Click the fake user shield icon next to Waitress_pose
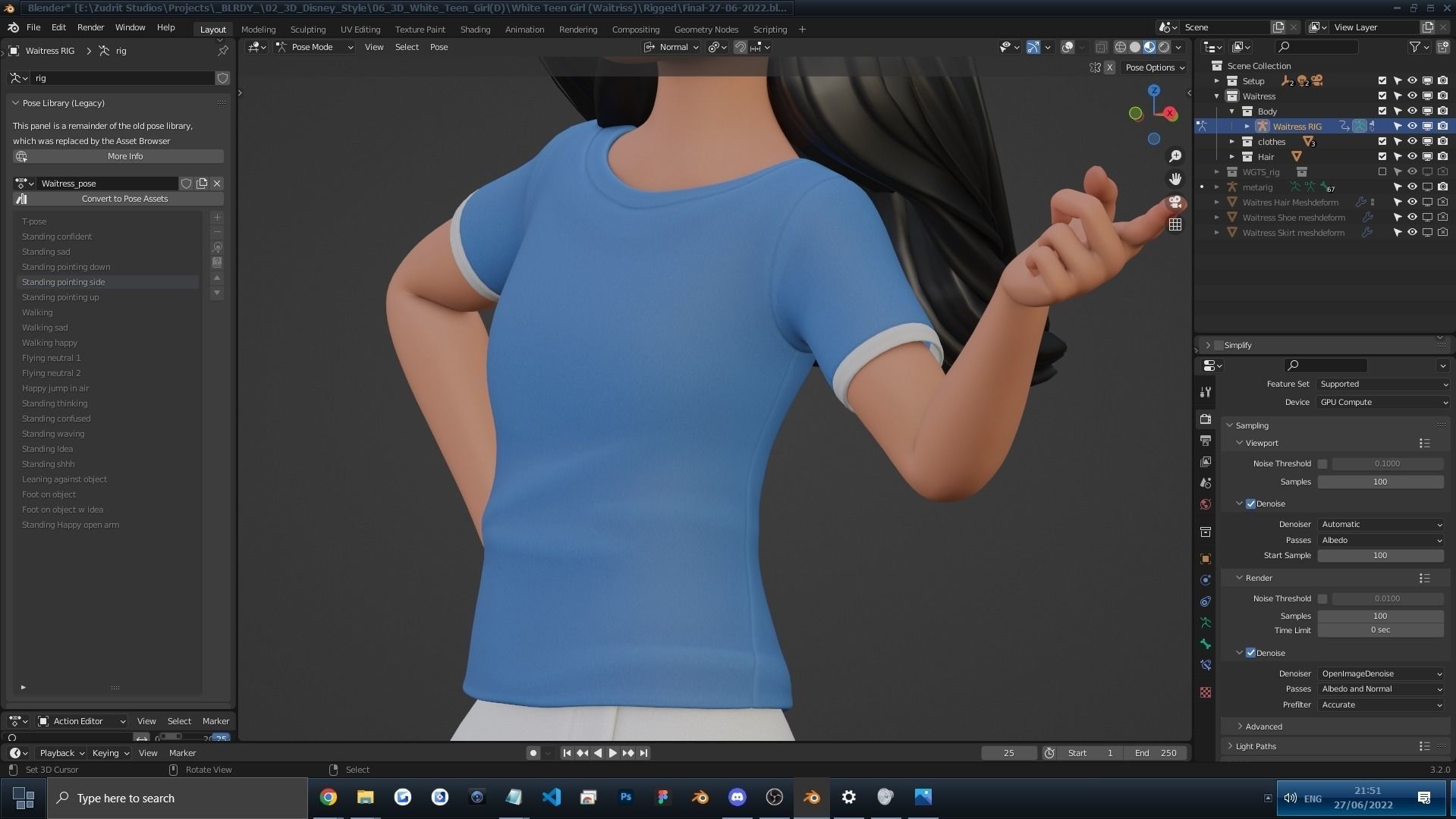 coord(186,184)
